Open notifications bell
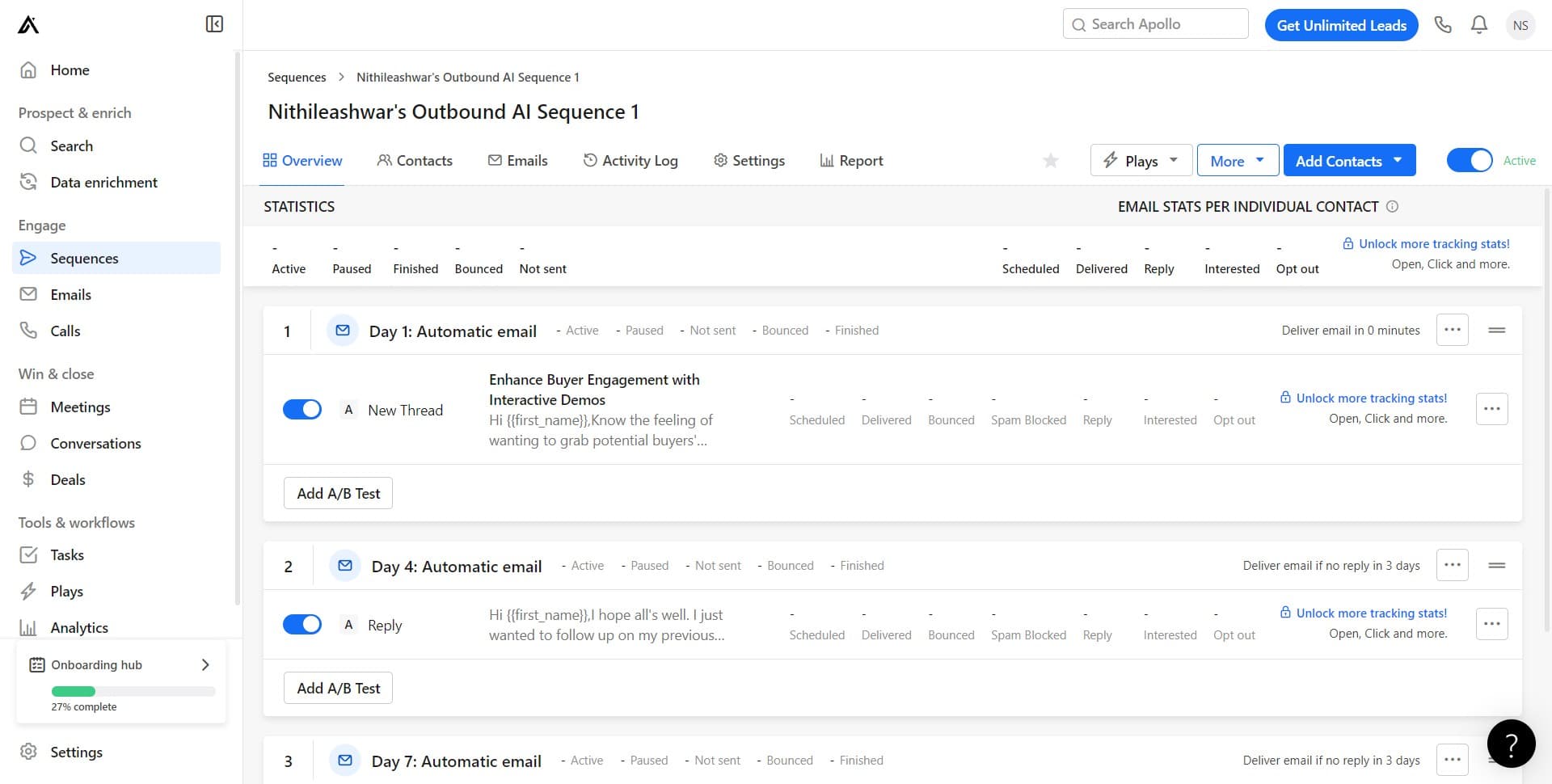The height and width of the screenshot is (784, 1552). [x=1479, y=25]
